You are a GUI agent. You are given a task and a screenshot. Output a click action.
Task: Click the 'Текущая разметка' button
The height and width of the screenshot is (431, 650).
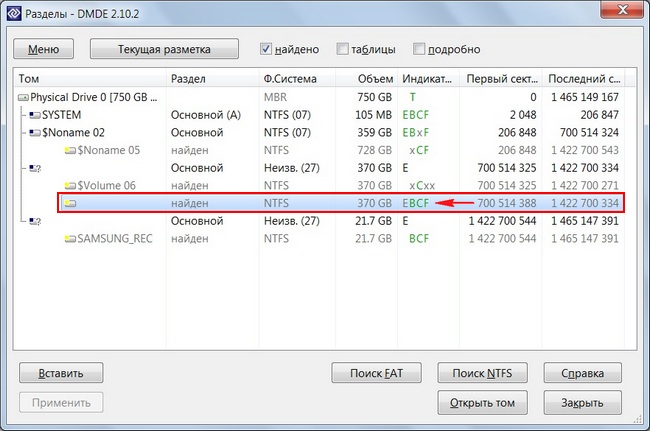pos(164,49)
